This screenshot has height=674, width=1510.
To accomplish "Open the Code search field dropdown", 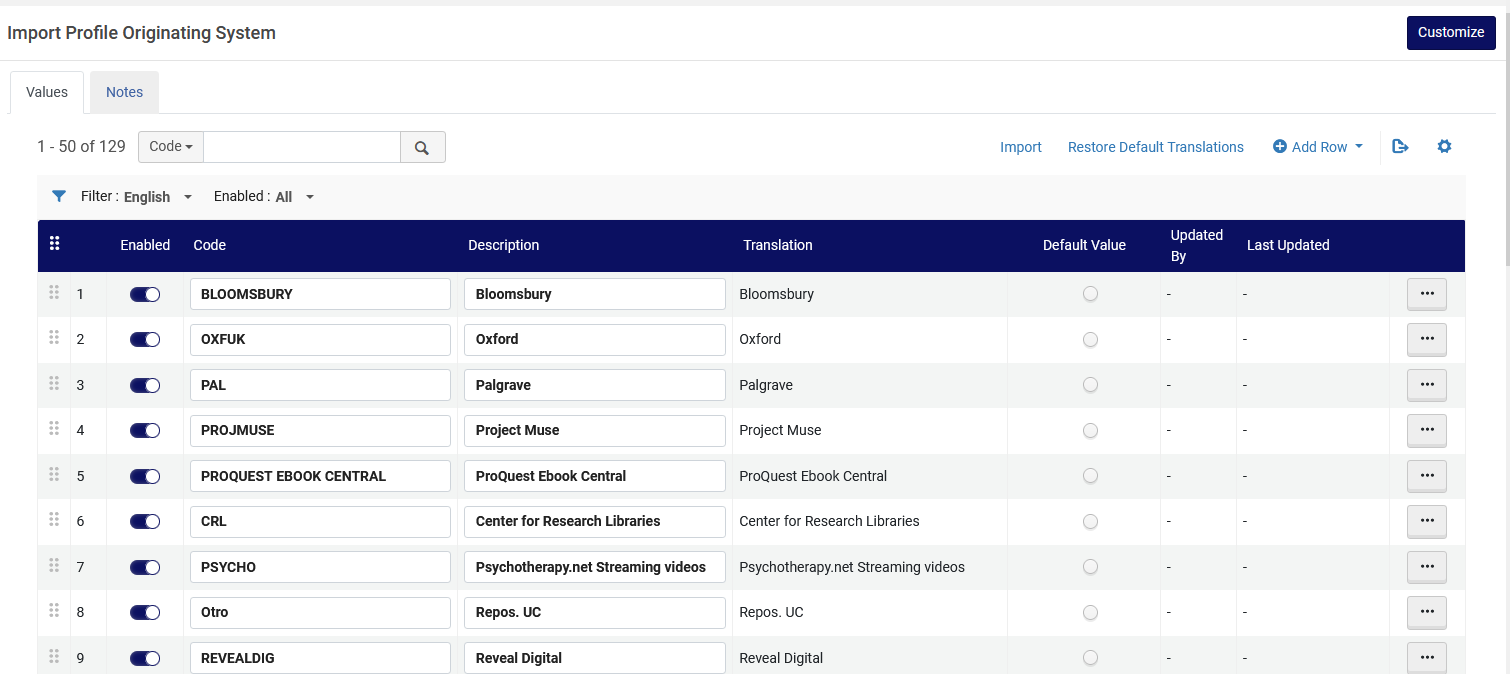I will pos(171,147).
